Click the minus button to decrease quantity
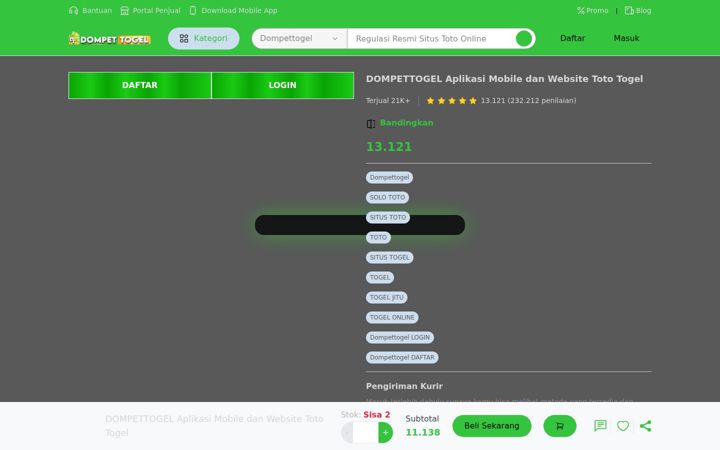The image size is (720, 450). [x=347, y=433]
